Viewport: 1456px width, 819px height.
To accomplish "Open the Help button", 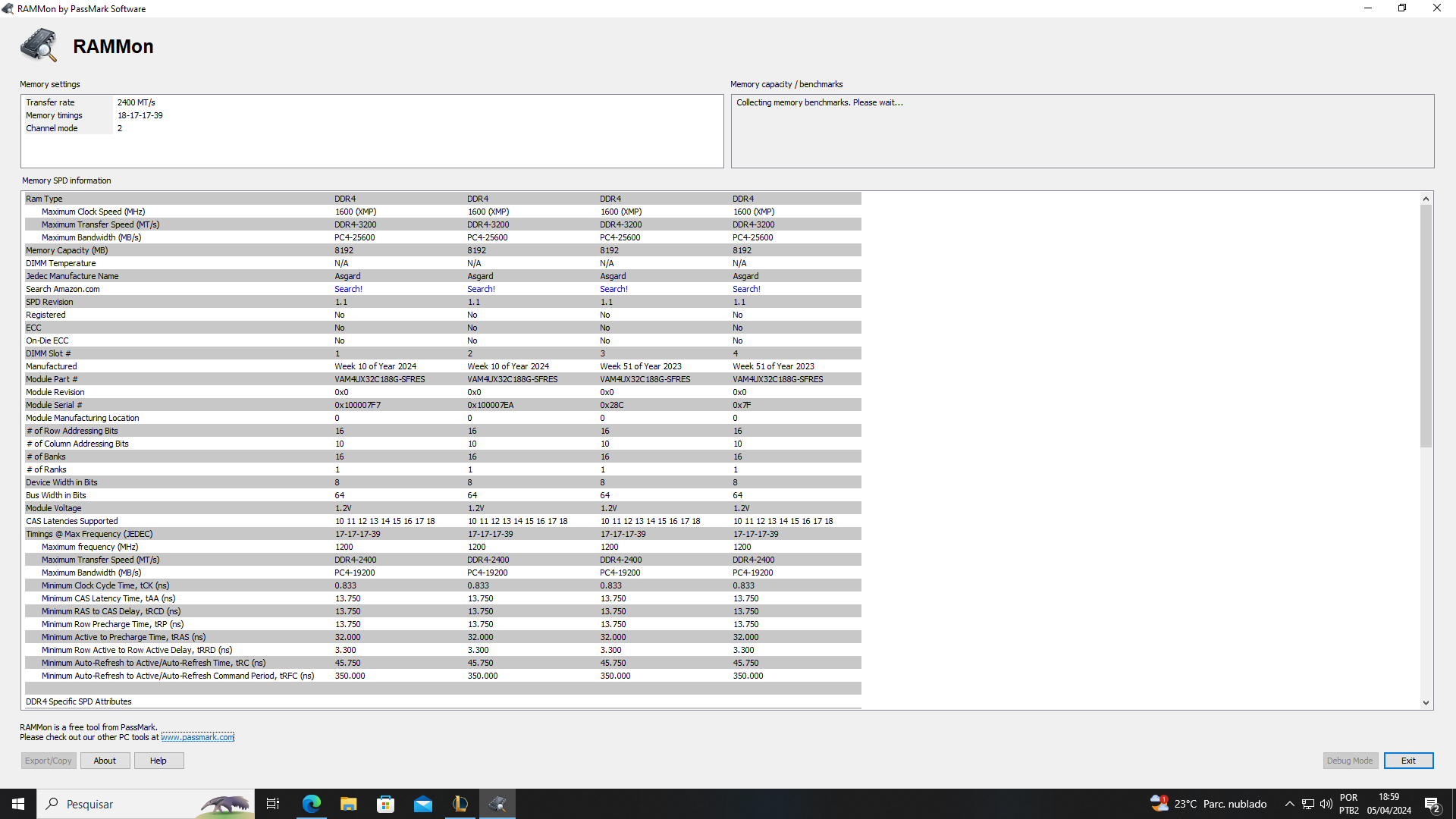I will (x=158, y=761).
